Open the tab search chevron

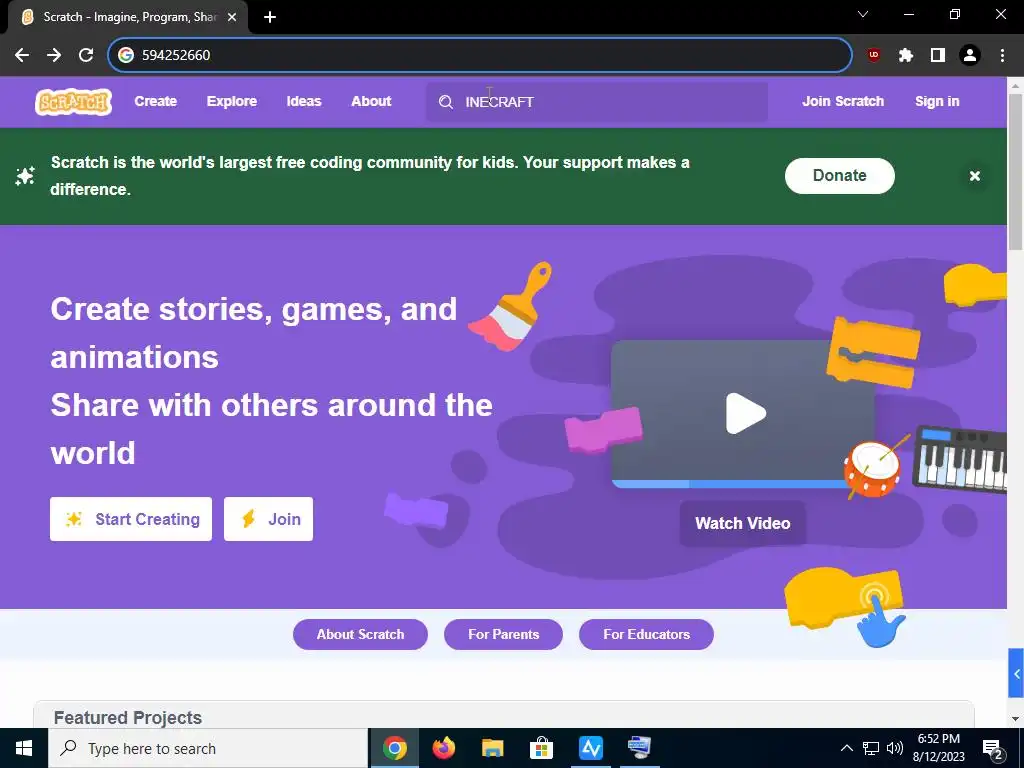coord(863,14)
